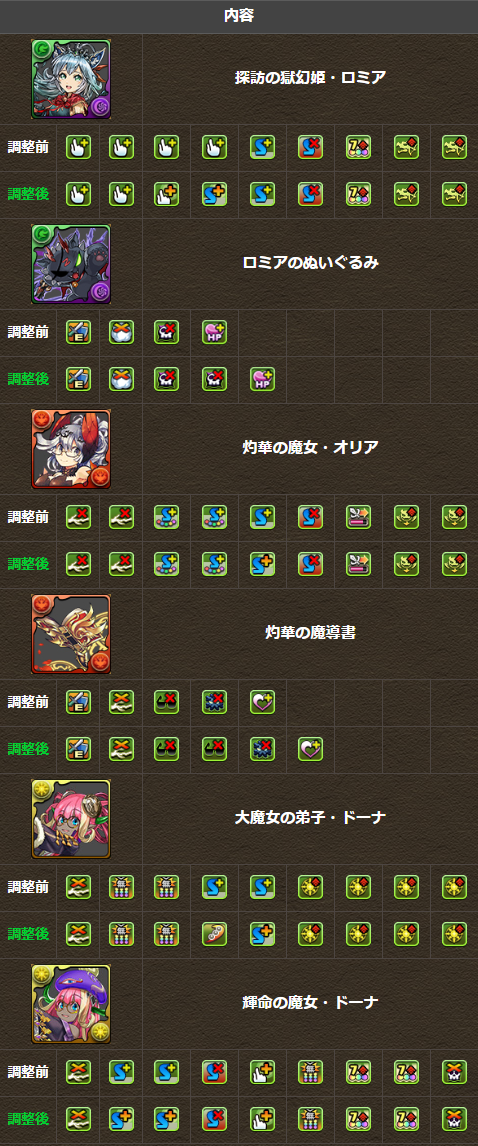Click the green 調整後 label under ロミアのぬいぐるみ

coord(28,379)
